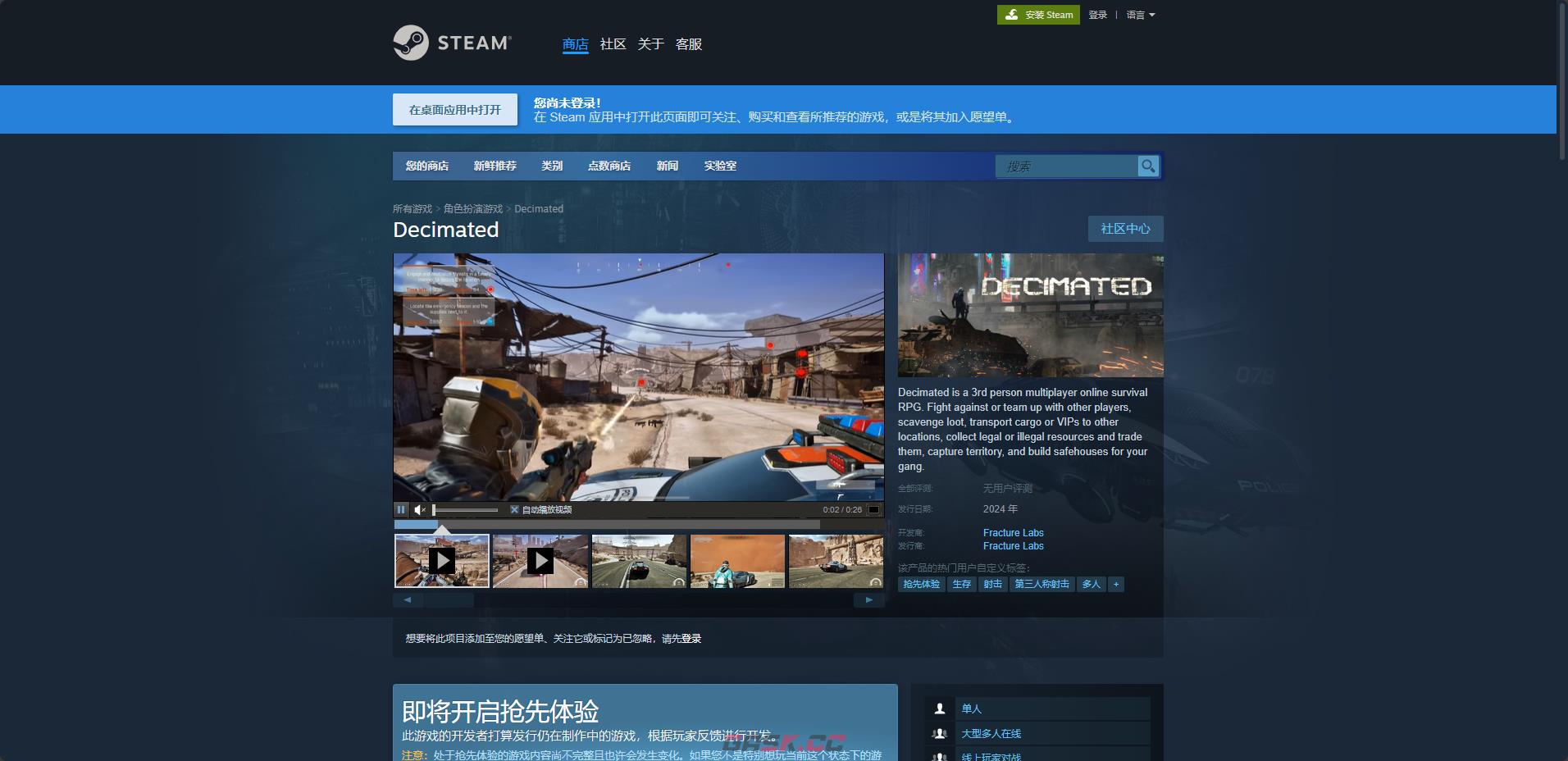This screenshot has height=761, width=1568.
Task: Open the 语言 language dropdown
Action: [1140, 15]
